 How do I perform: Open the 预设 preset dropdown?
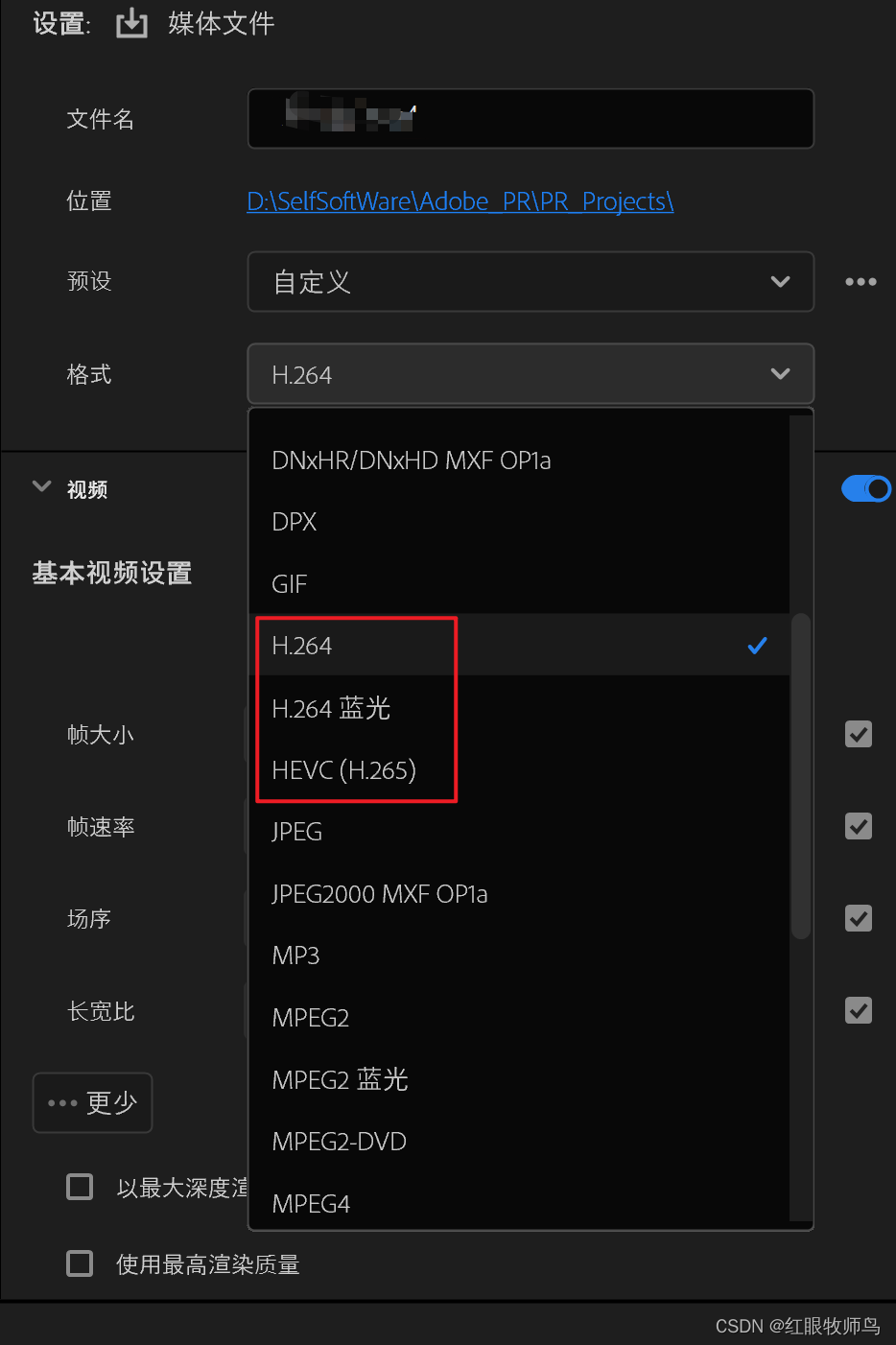tap(531, 282)
